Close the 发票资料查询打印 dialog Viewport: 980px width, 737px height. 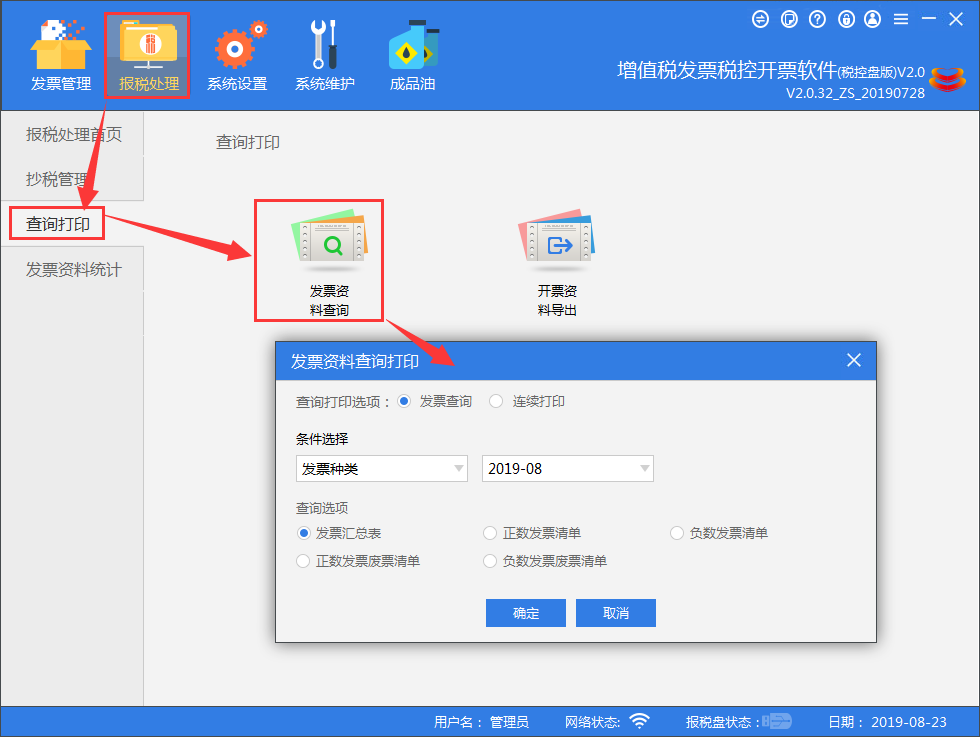[x=854, y=360]
